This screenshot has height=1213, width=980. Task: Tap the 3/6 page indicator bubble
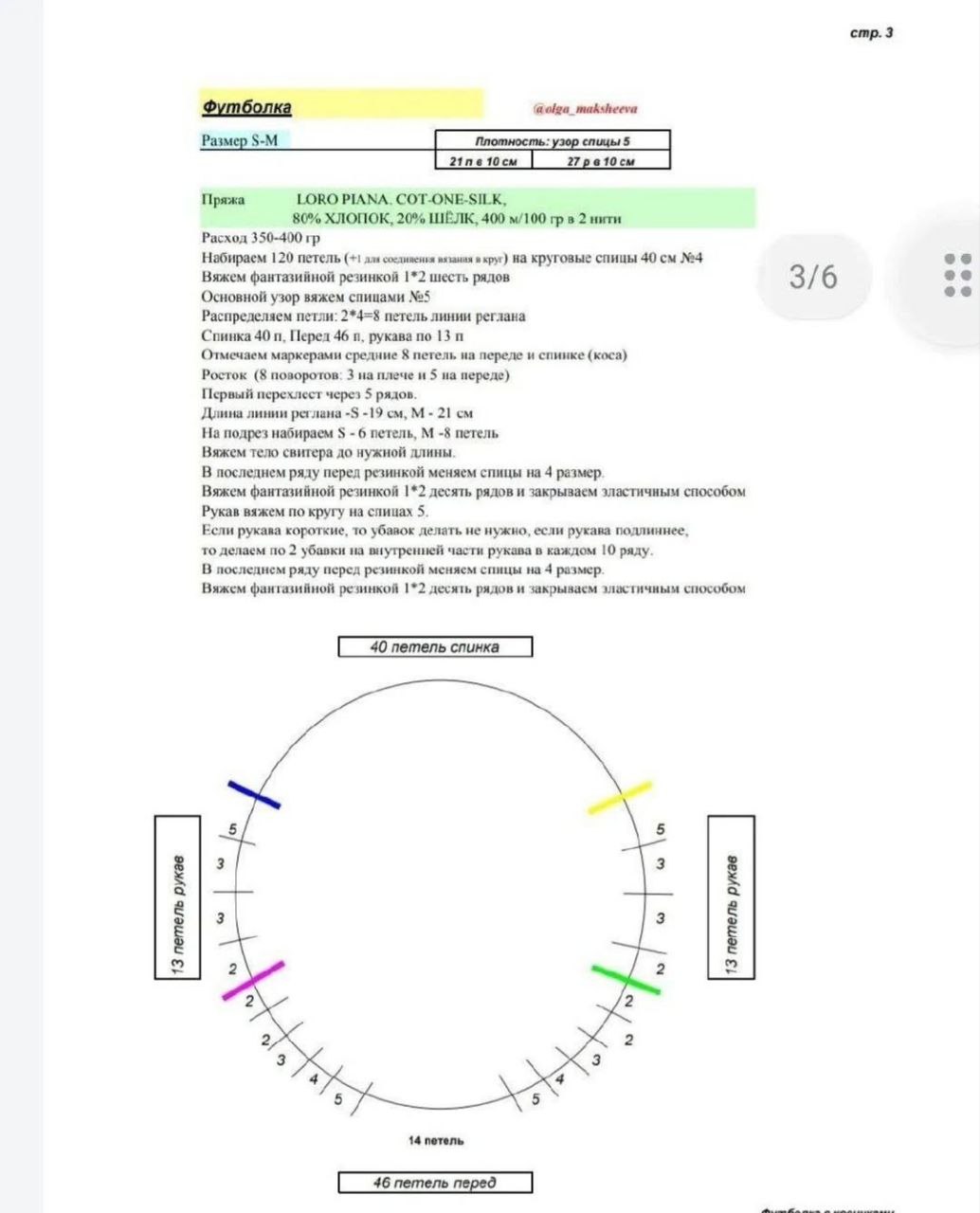[x=813, y=276]
